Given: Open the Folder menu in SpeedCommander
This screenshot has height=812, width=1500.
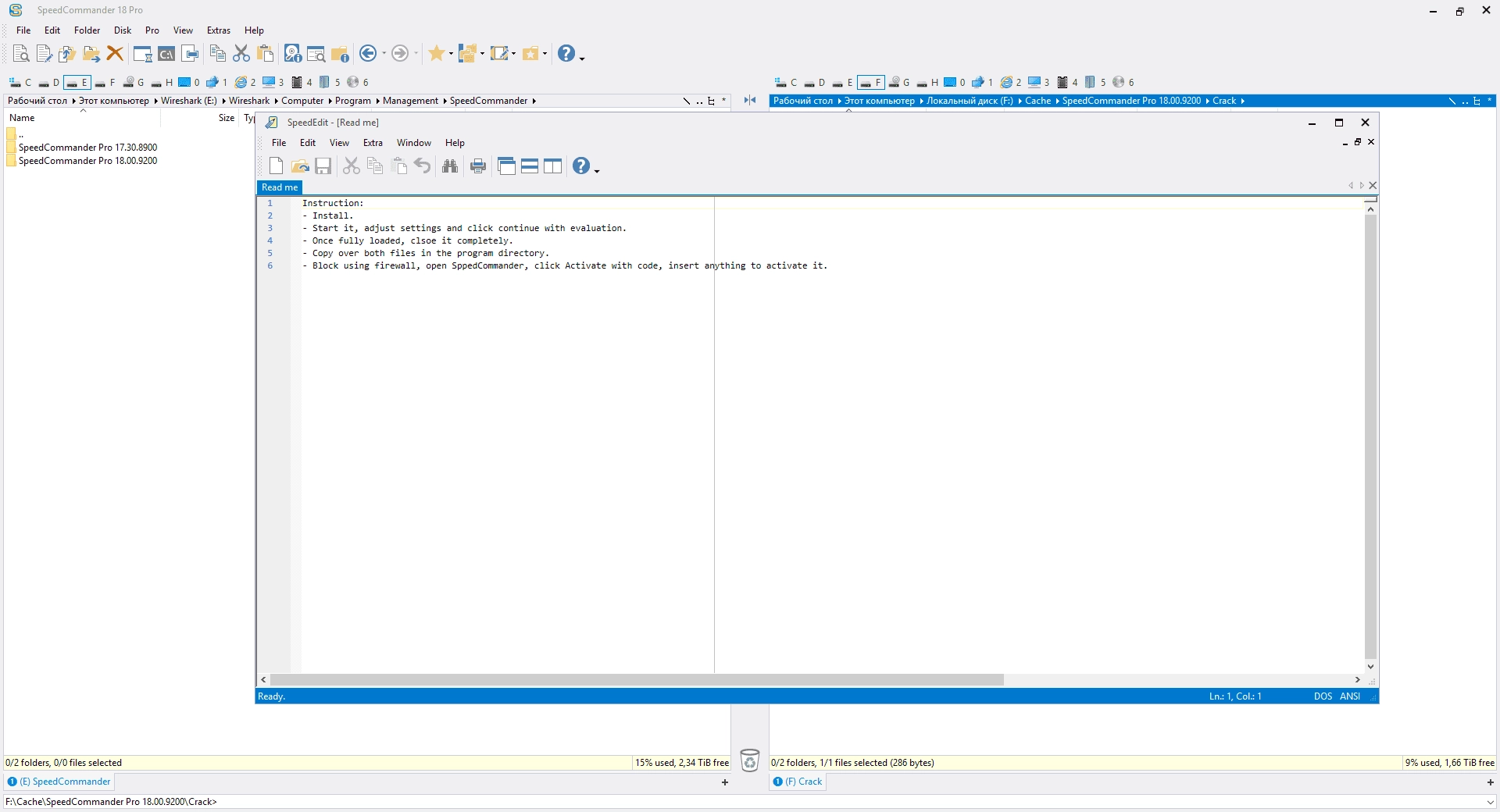Looking at the screenshot, I should coord(87,30).
